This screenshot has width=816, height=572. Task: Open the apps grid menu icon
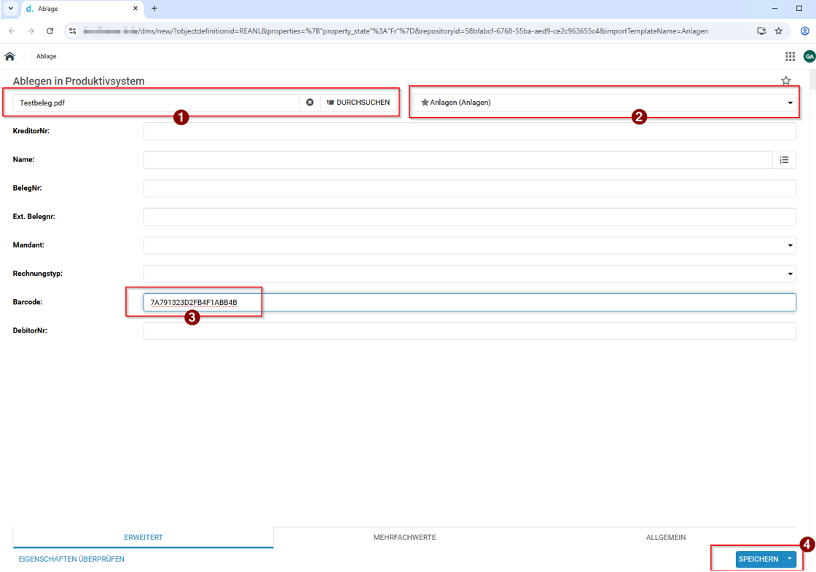coord(790,56)
